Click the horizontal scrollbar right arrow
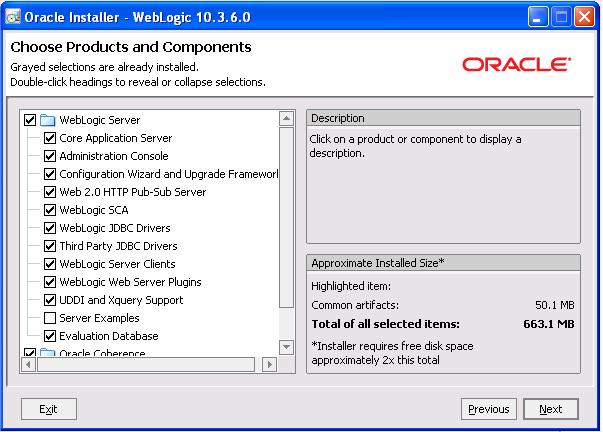This screenshot has height=432, width=603. pos(269,365)
